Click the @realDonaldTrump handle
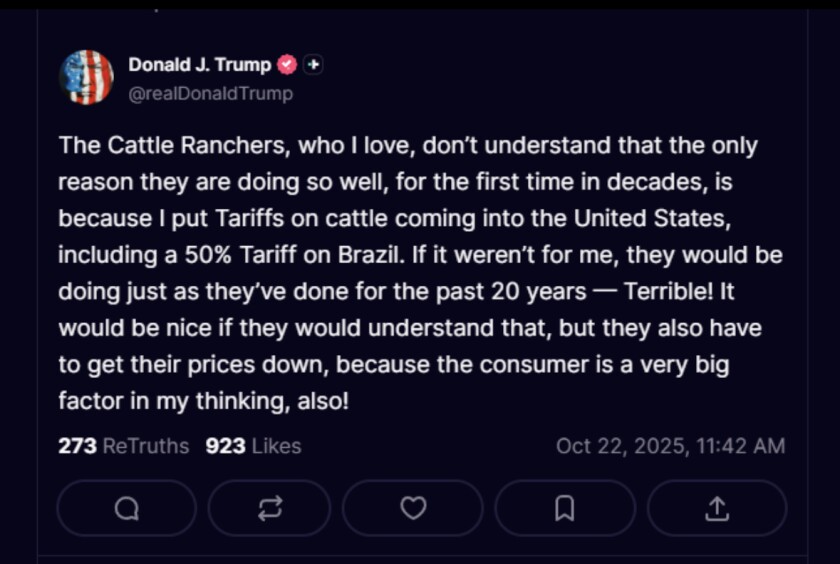 pos(210,93)
